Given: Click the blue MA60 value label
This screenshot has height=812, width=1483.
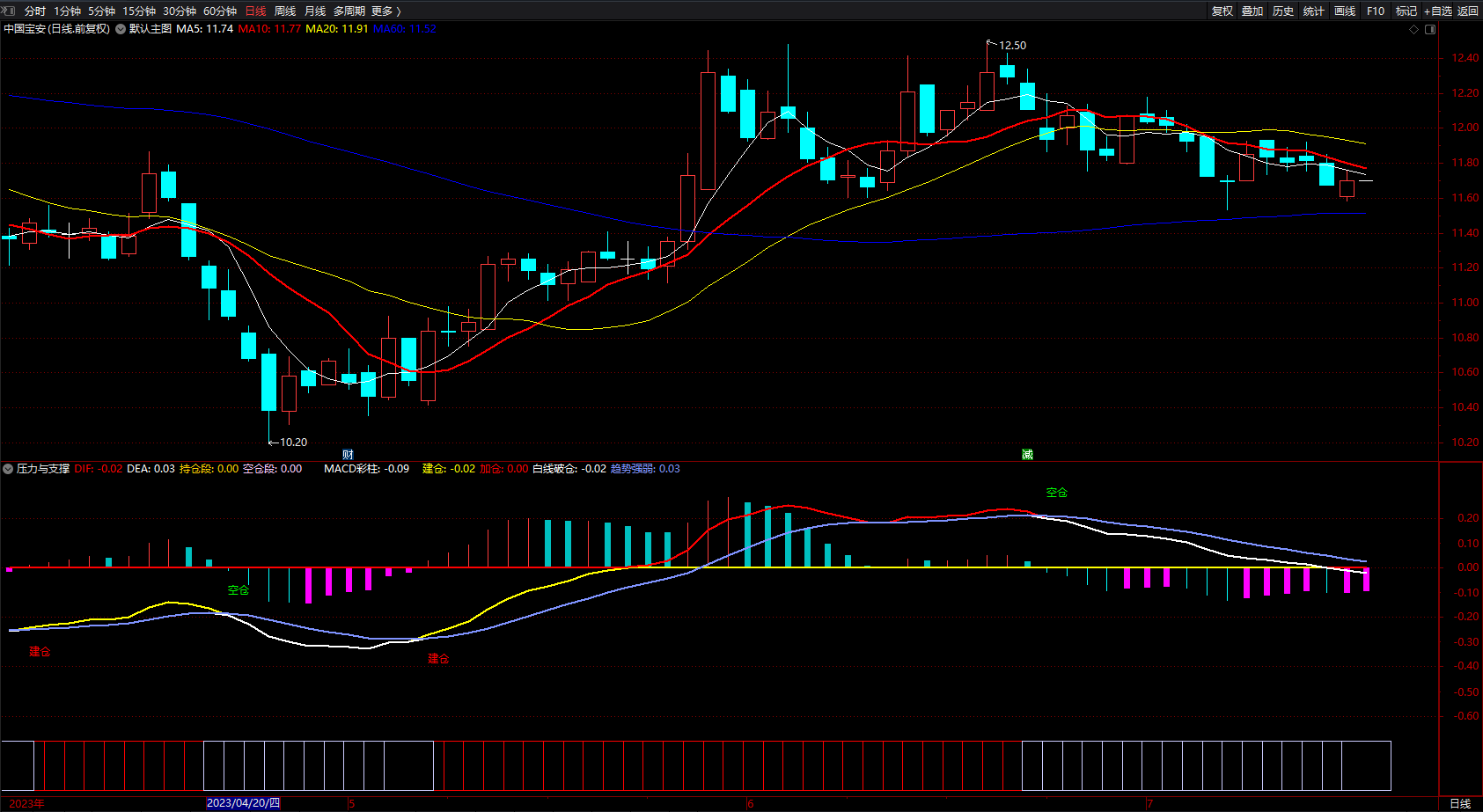Looking at the screenshot, I should pyautogui.click(x=405, y=29).
